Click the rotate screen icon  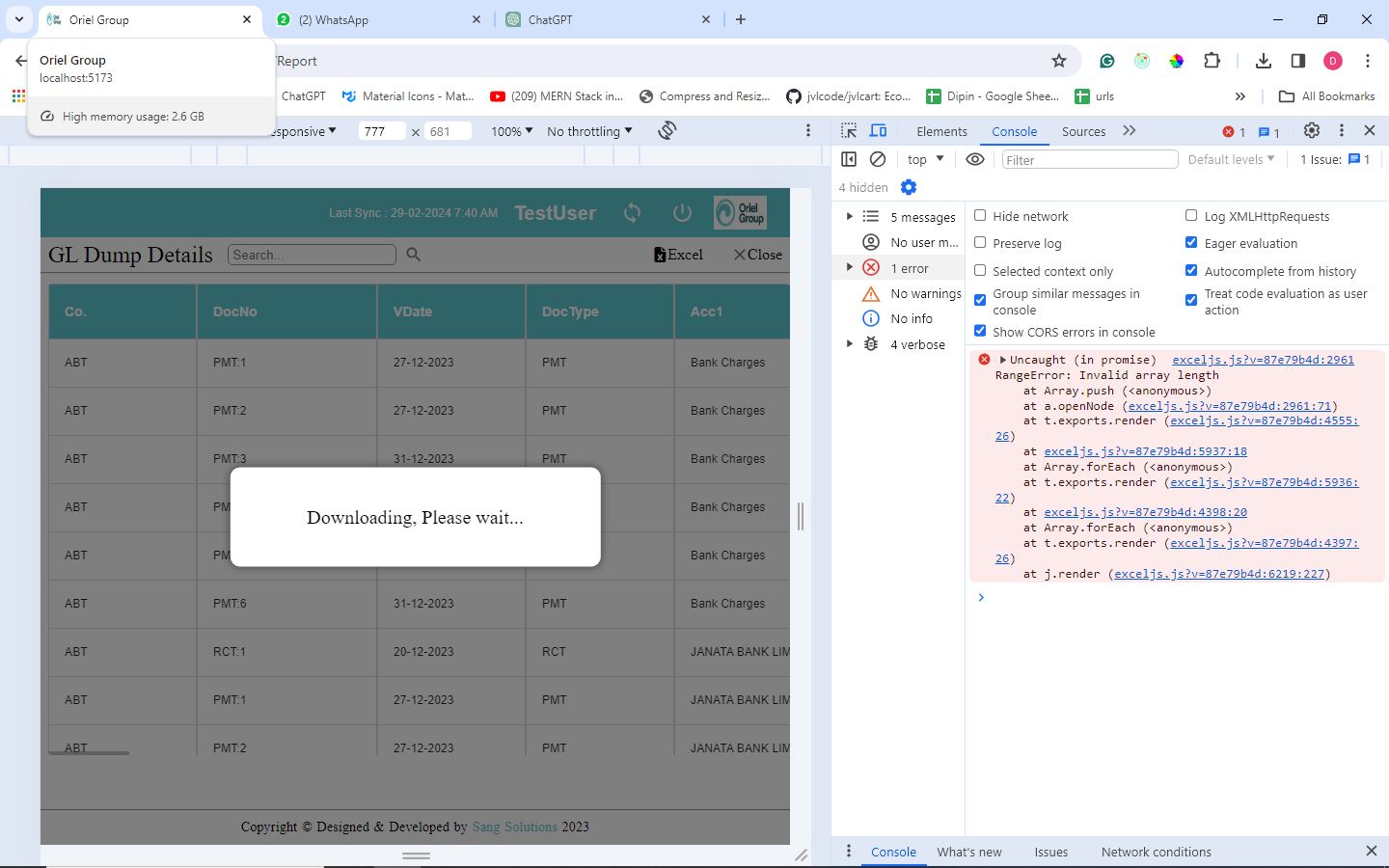click(x=667, y=131)
